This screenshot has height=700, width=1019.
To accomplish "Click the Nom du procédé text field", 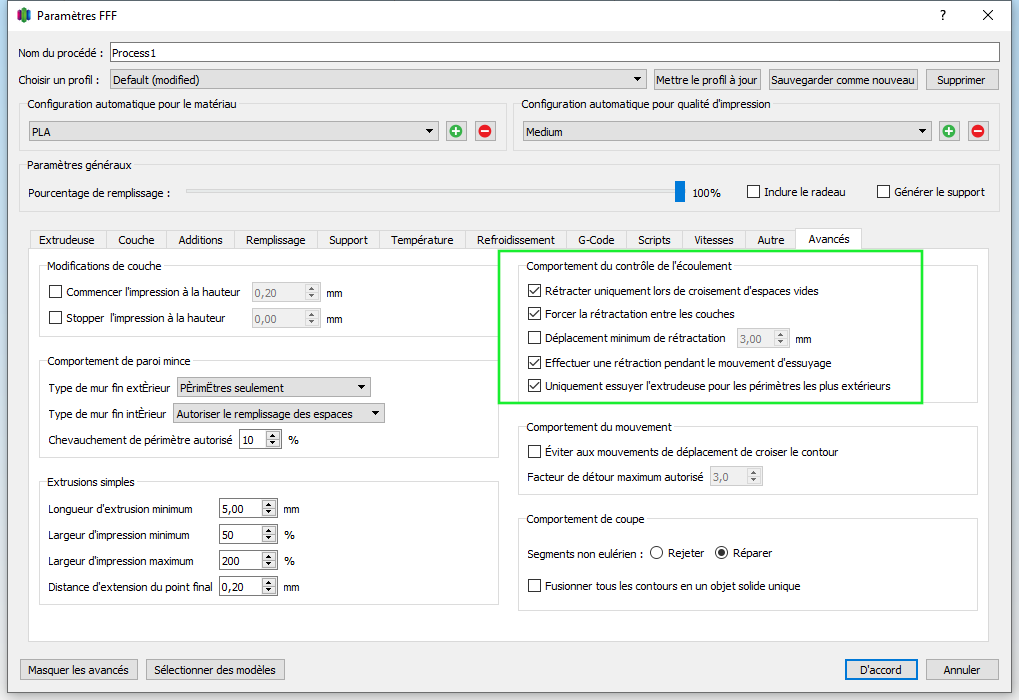I will [x=554, y=53].
